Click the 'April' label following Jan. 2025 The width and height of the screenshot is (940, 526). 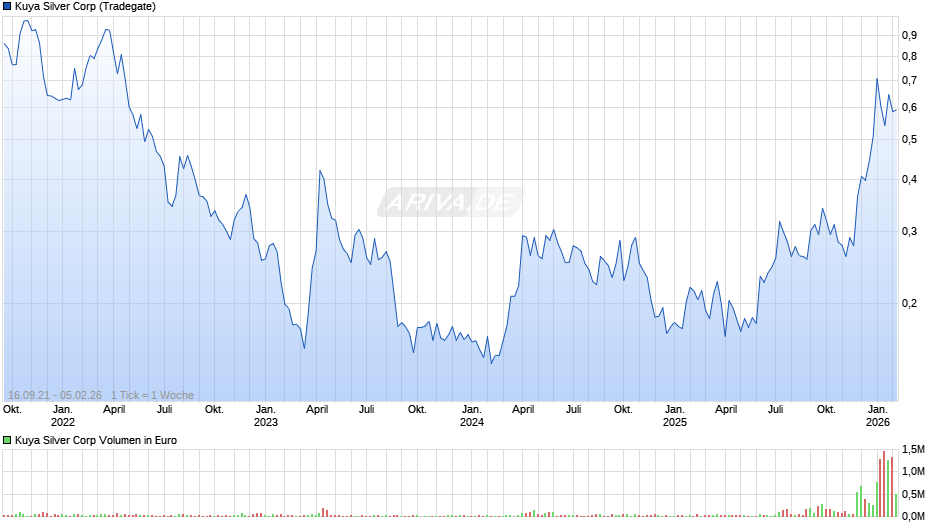coord(726,410)
